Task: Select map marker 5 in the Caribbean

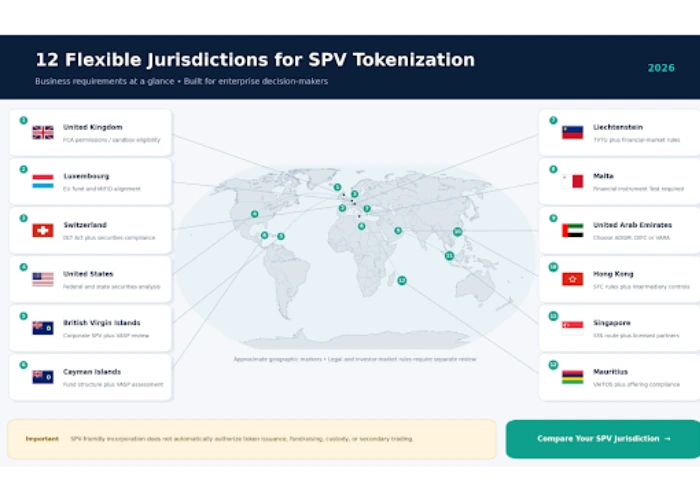Action: click(281, 236)
